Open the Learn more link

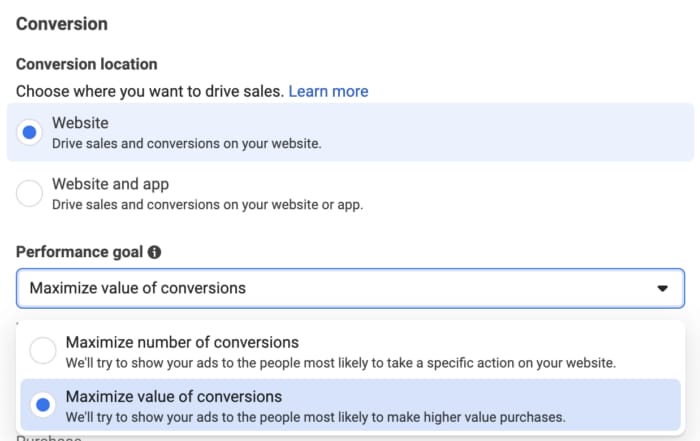point(328,91)
